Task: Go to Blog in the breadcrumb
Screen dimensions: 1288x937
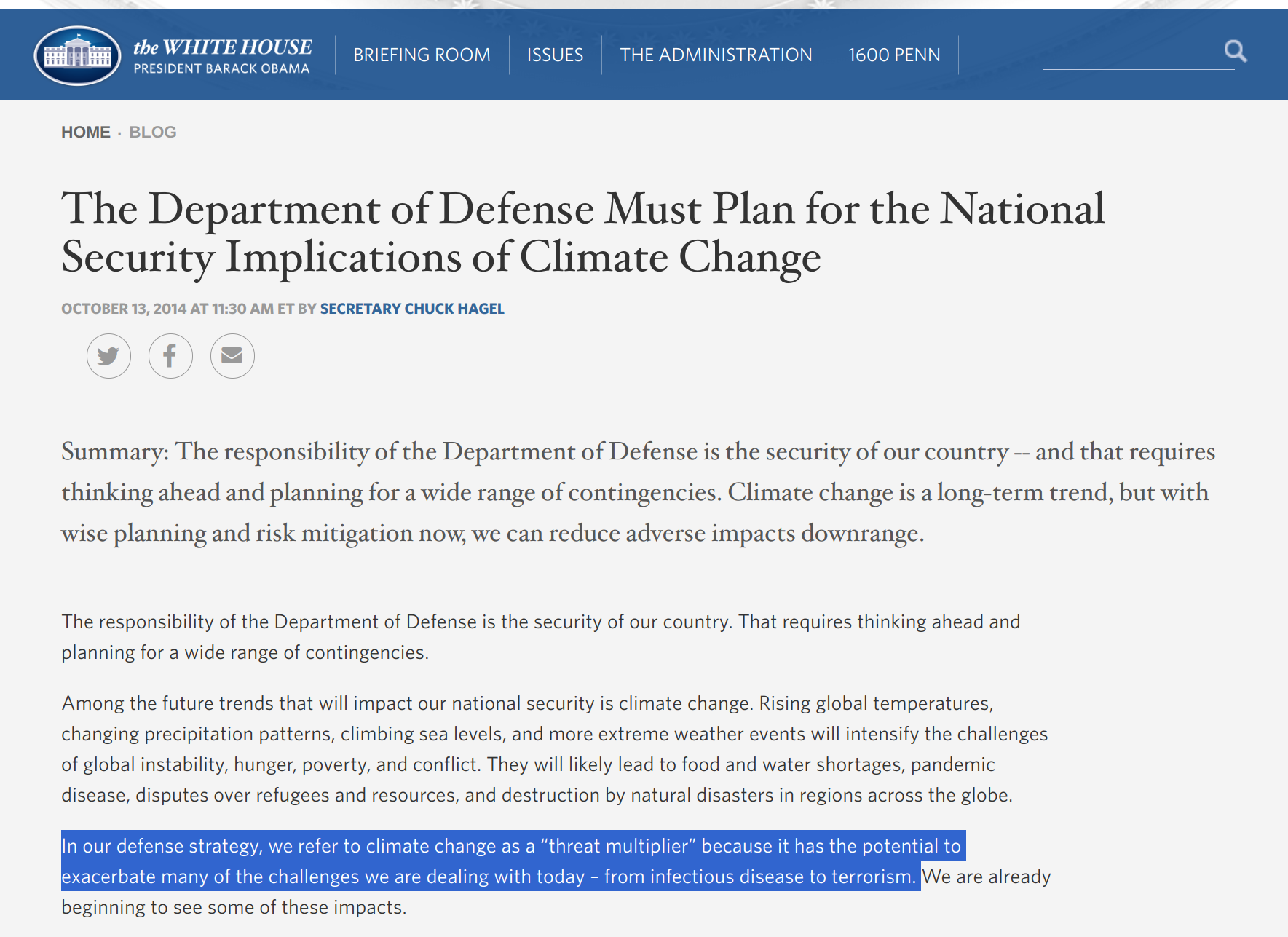Action: [153, 132]
